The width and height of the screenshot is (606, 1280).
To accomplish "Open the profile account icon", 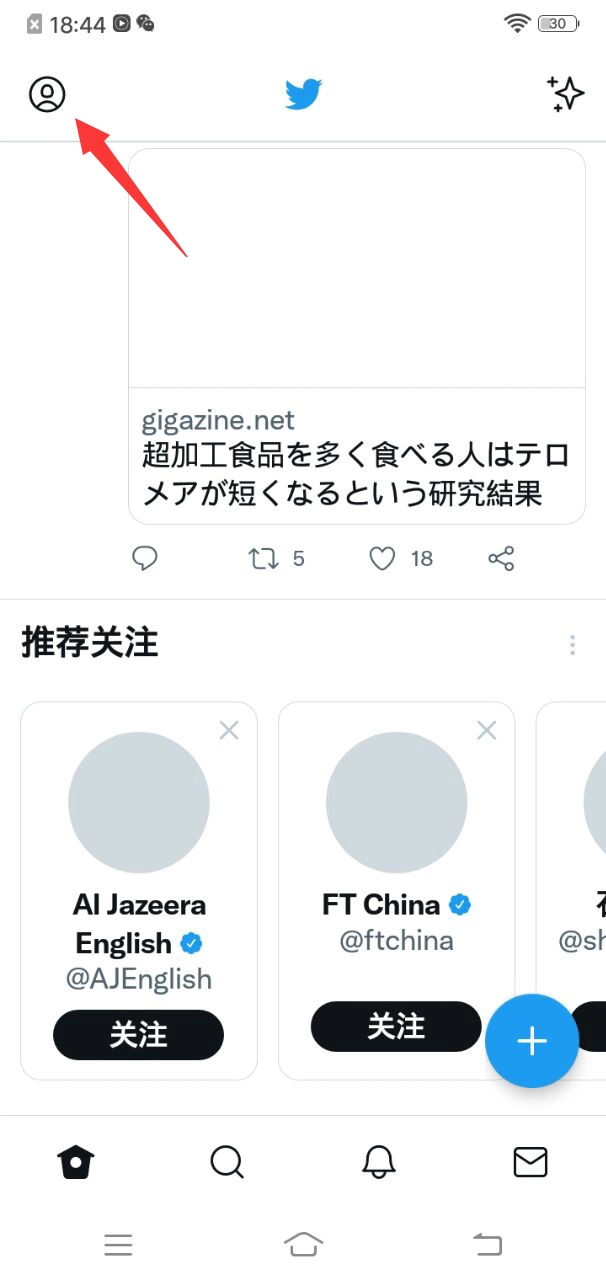I will pos(47,94).
